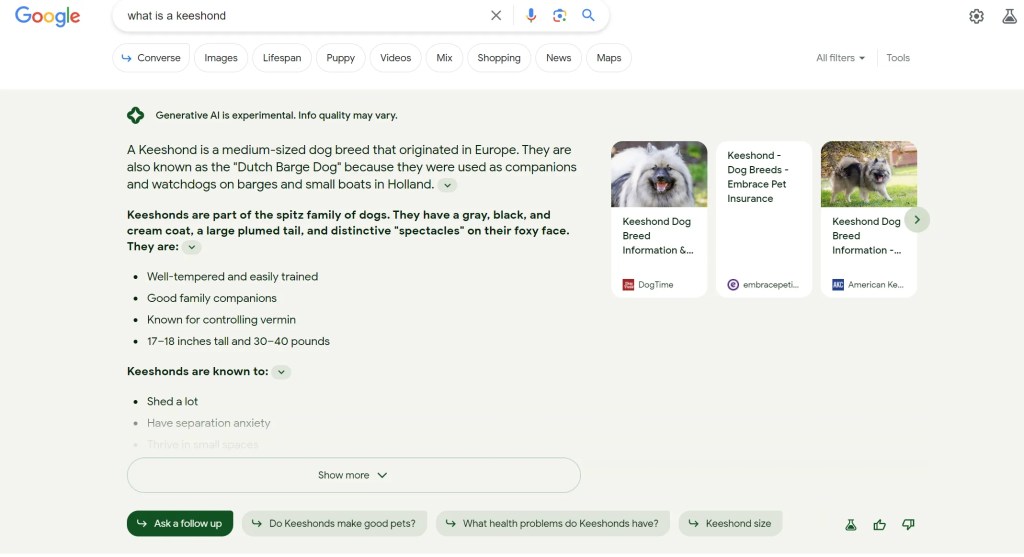Give thumbs up to AI answer
Image resolution: width=1024 pixels, height=557 pixels.
pyautogui.click(x=880, y=524)
